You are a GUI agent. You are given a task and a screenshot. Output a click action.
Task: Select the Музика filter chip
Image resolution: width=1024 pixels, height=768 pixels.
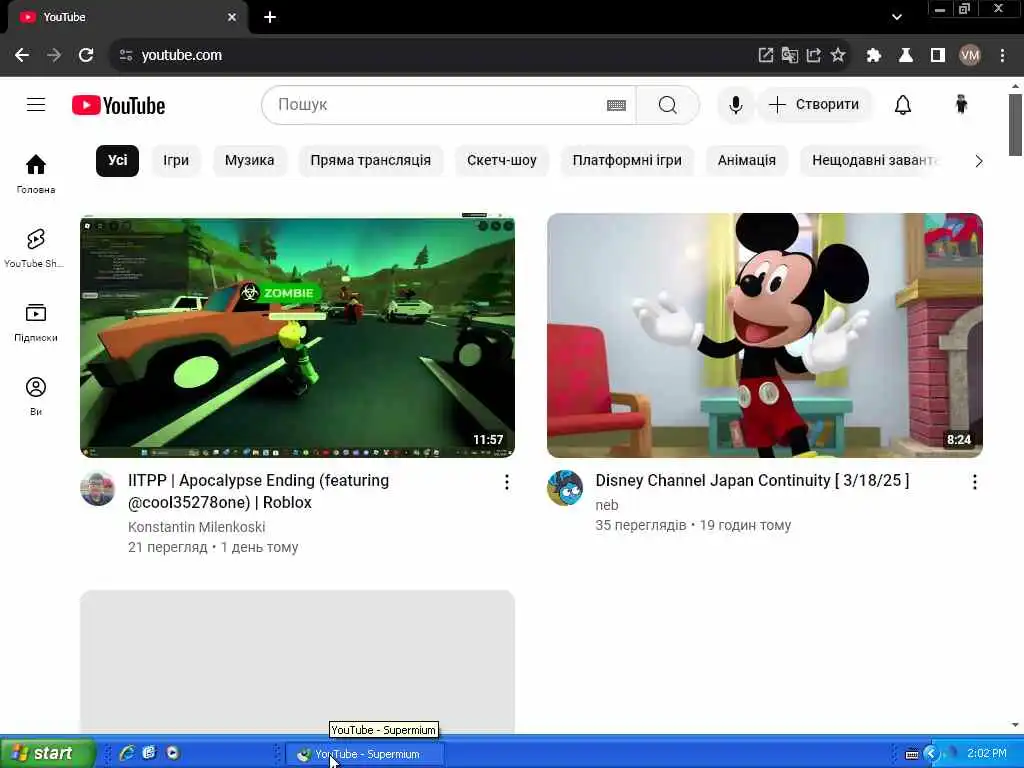(x=249, y=161)
